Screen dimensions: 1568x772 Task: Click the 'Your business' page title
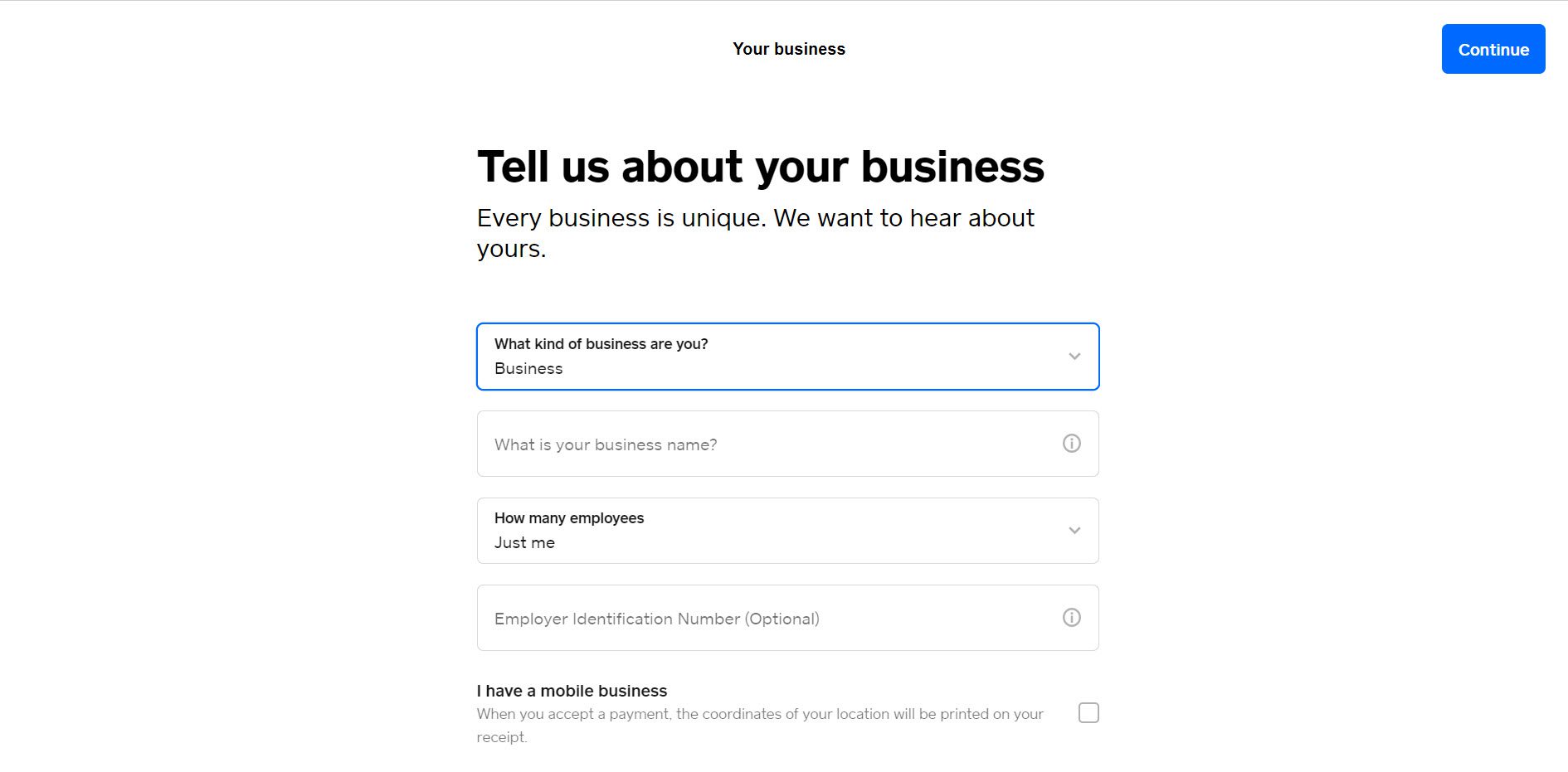click(789, 49)
